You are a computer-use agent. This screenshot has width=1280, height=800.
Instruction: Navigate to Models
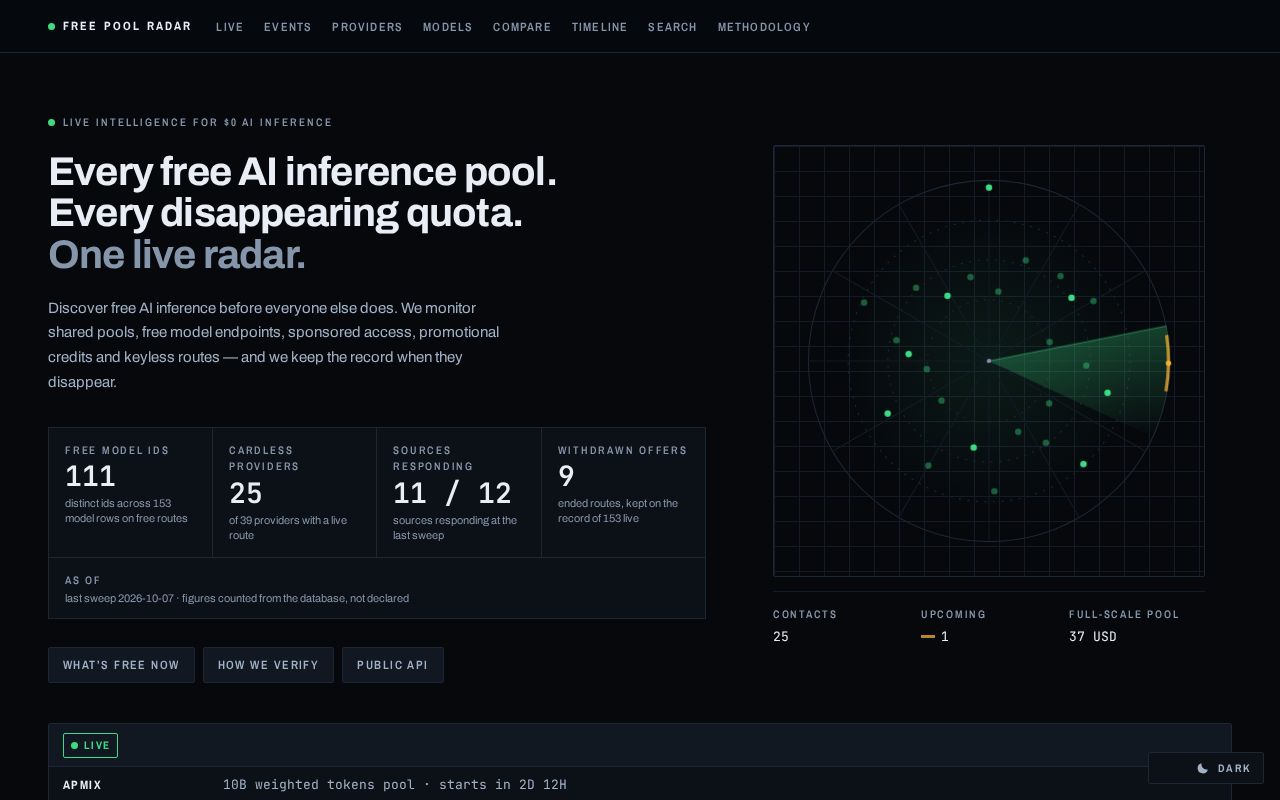tap(448, 27)
